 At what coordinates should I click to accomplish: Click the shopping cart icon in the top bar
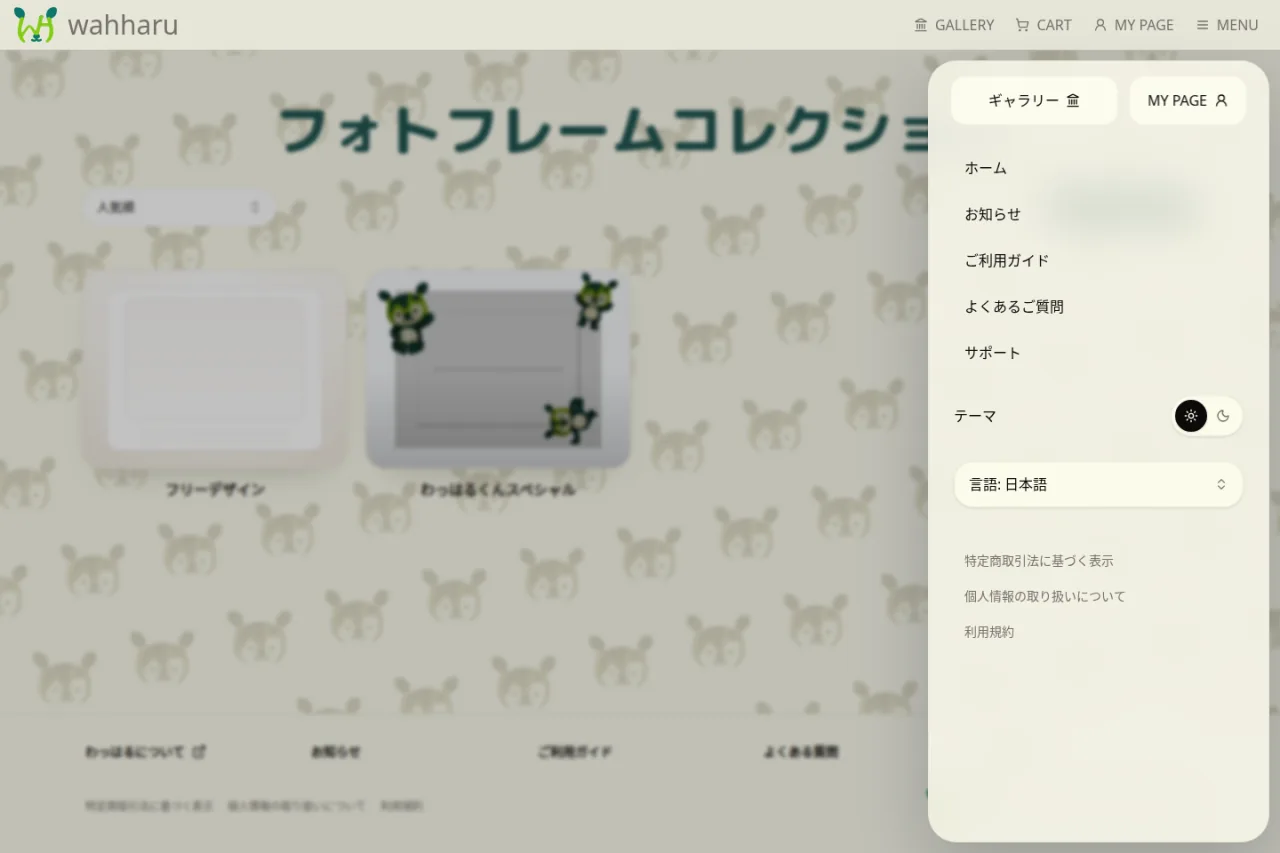tap(1022, 25)
